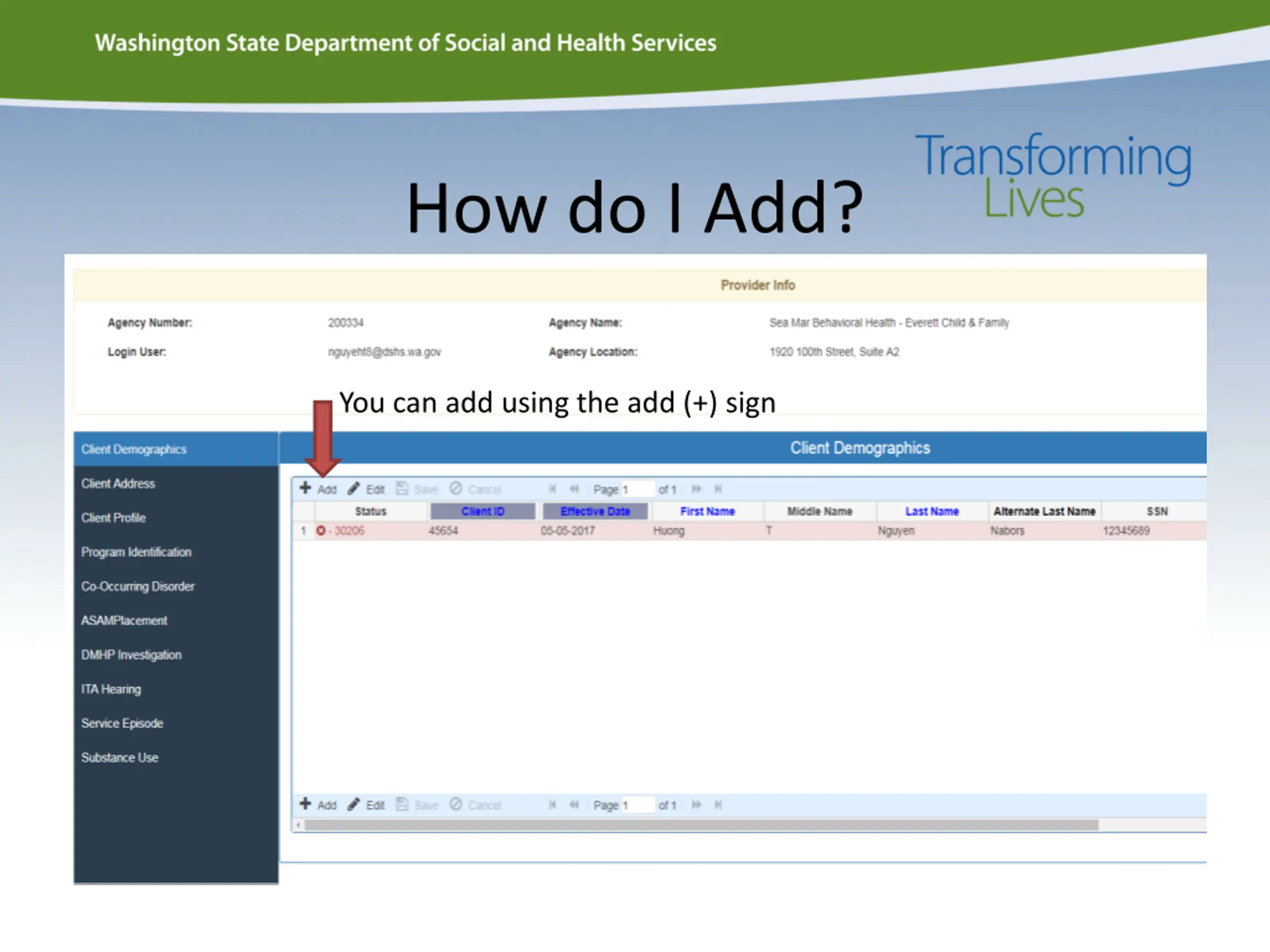Click the bottom Page number input field
This screenshot has height=952, width=1270.
(638, 805)
